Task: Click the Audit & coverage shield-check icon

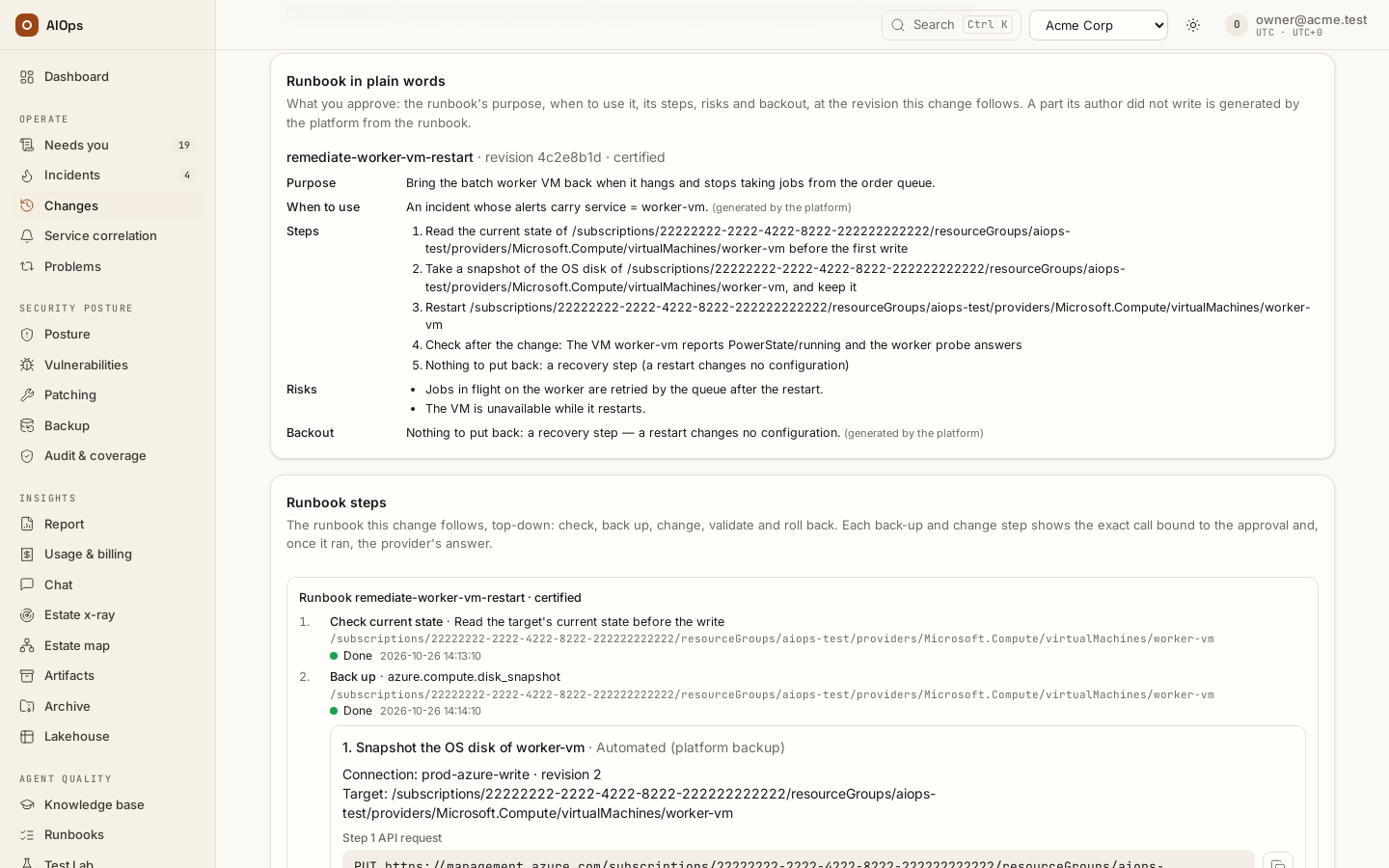Action: pos(27,456)
